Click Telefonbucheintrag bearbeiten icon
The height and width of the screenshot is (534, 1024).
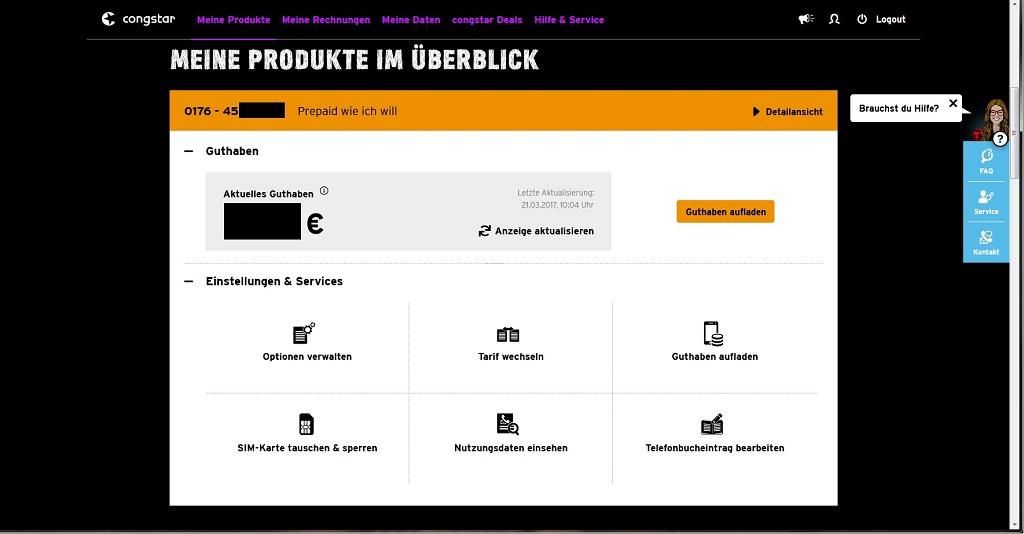click(x=712, y=425)
